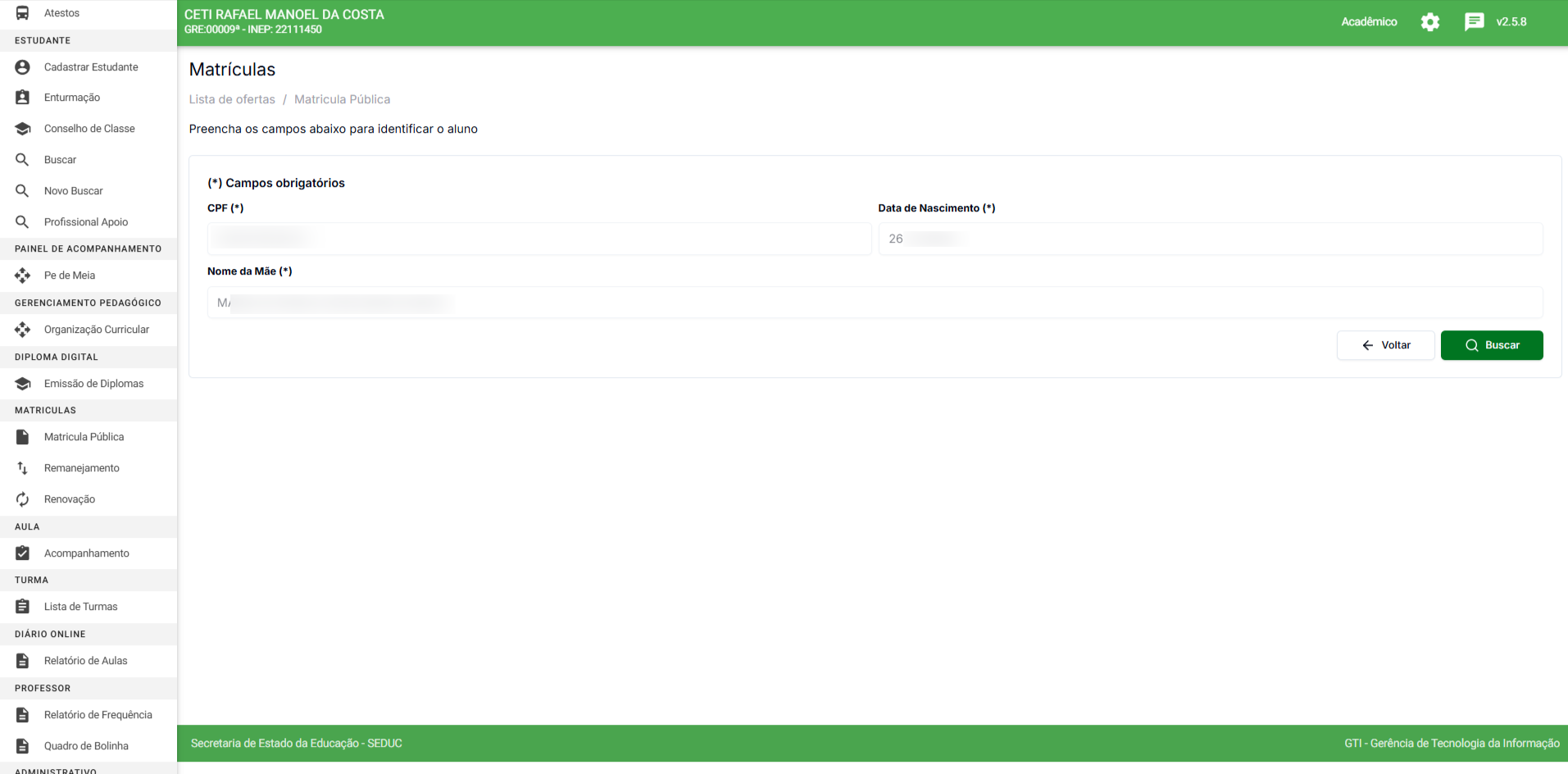Click the Nome da Mãe field
This screenshot has width=1568, height=774.
coord(875,303)
